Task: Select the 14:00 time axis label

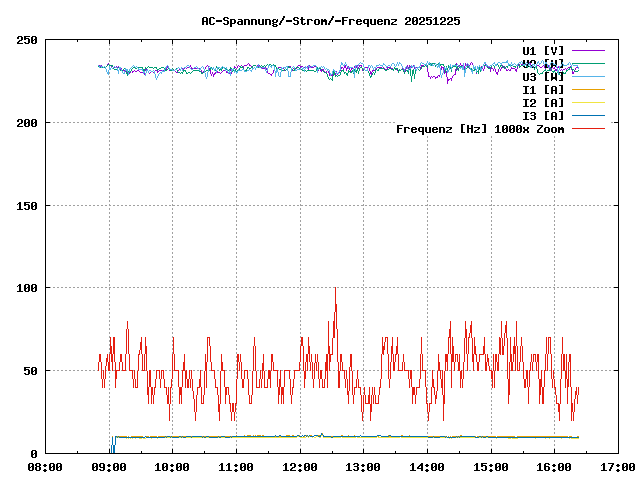Action: 427,466
